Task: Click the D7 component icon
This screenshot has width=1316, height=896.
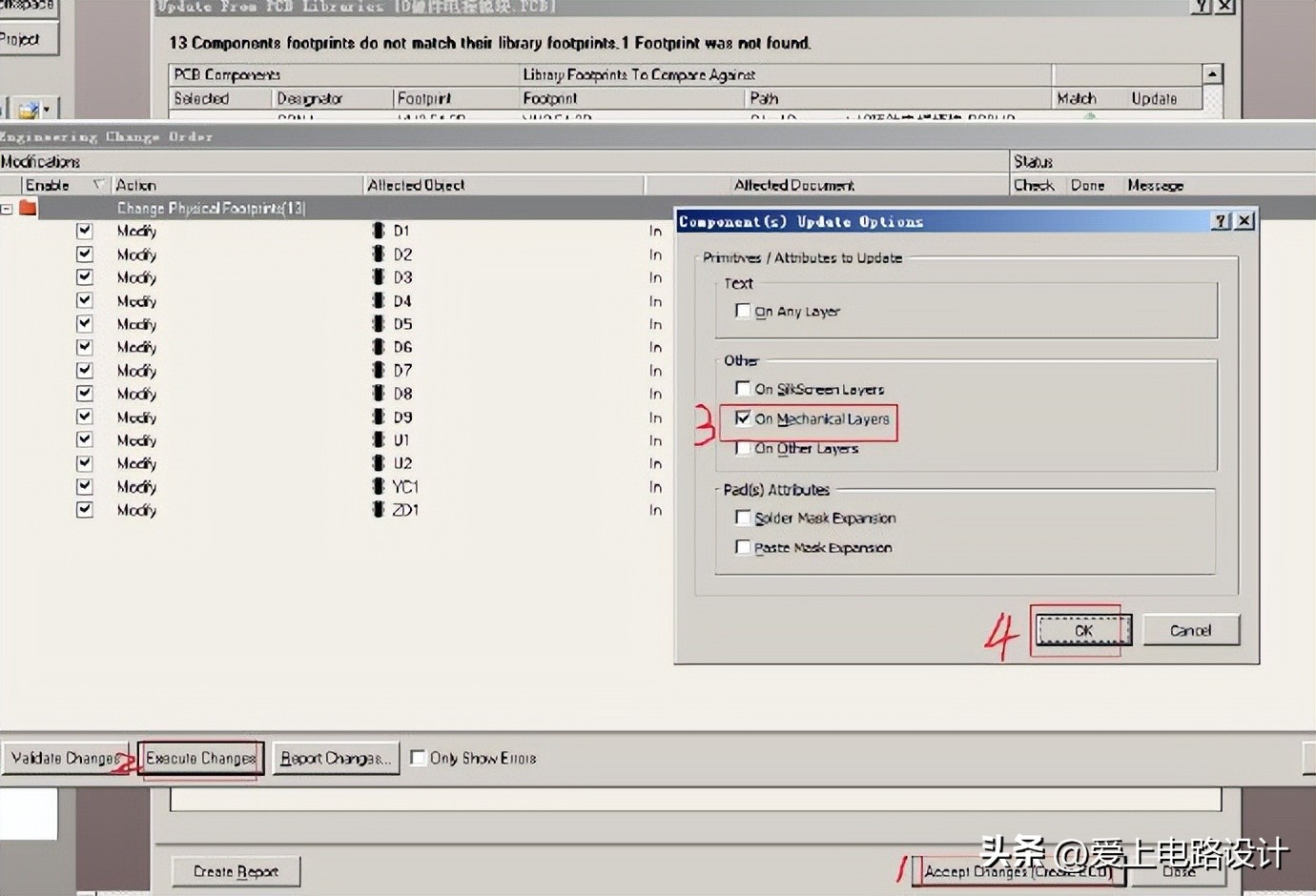Action: point(379,370)
